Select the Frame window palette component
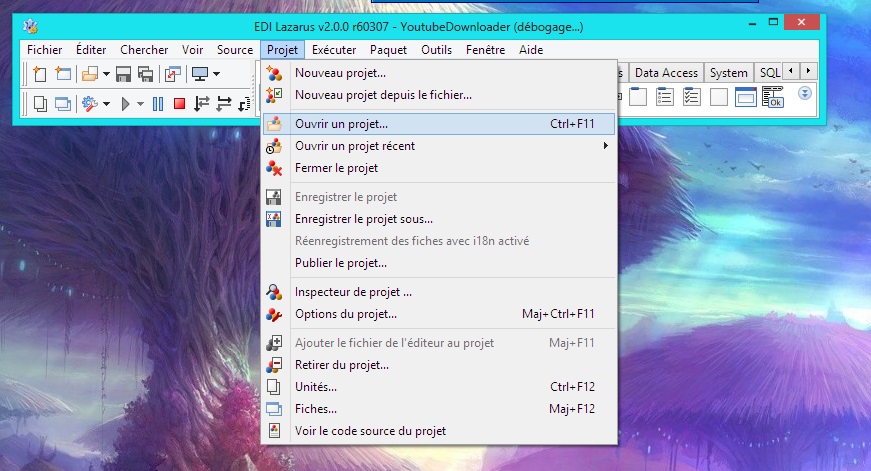 745,97
